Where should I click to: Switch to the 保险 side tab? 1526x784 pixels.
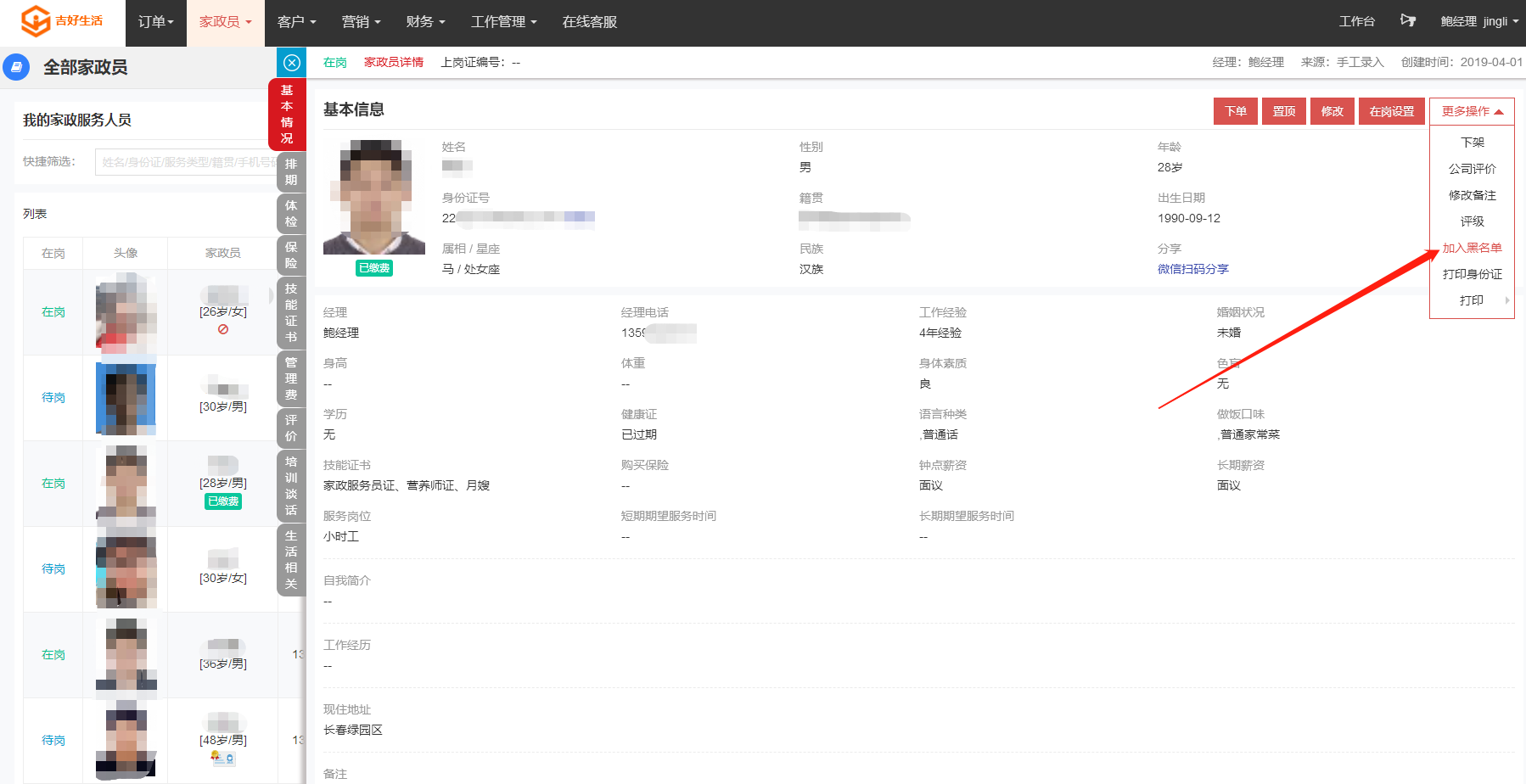pyautogui.click(x=291, y=255)
